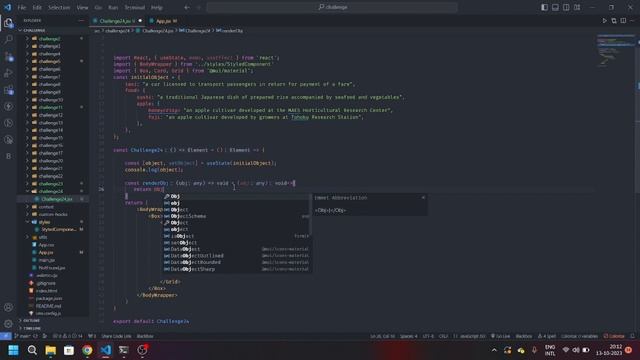Toggle the Secondary Side Bar
The image size is (640, 360).
click(566, 7)
